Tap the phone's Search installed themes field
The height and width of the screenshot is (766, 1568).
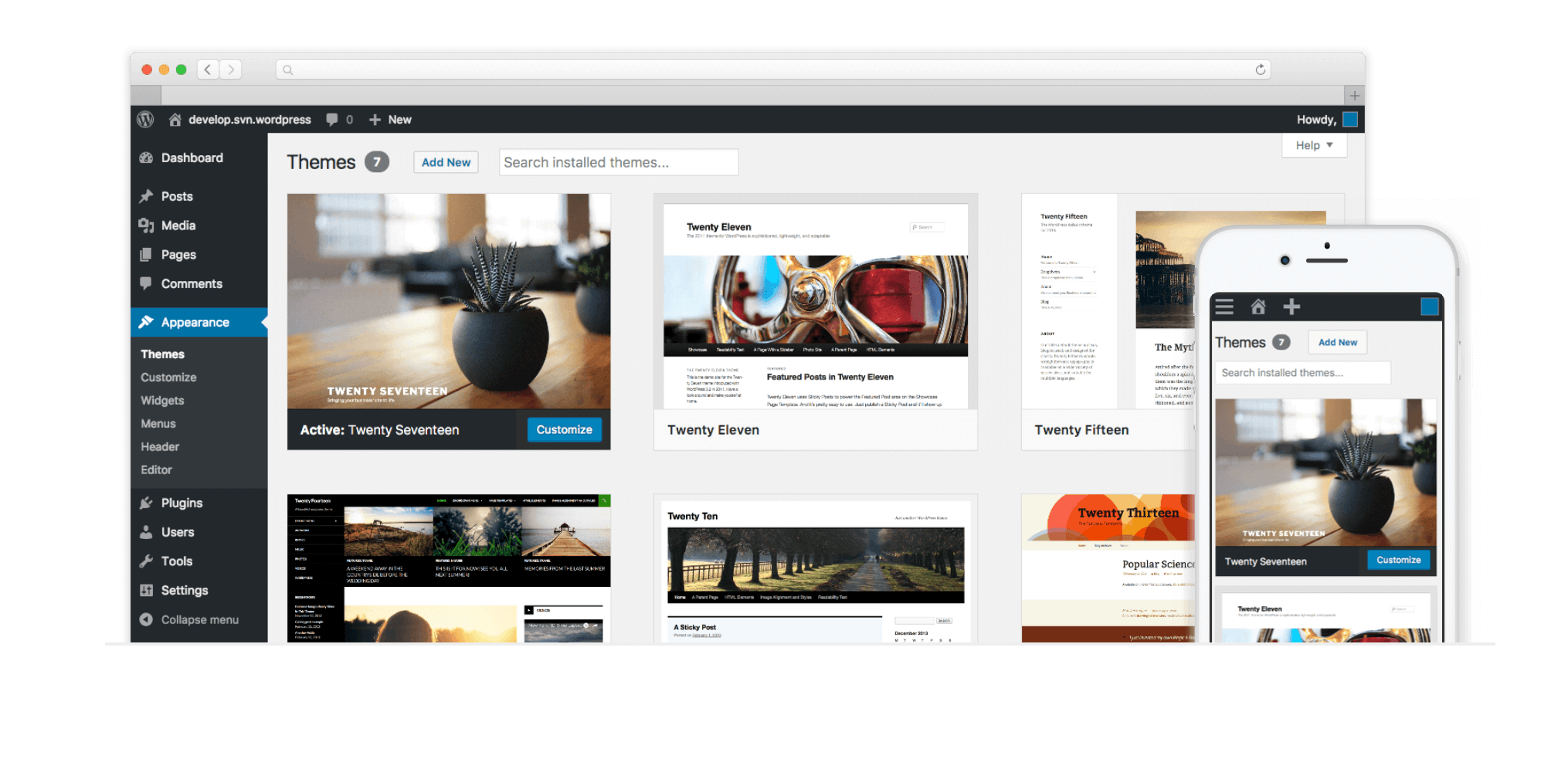point(1302,372)
